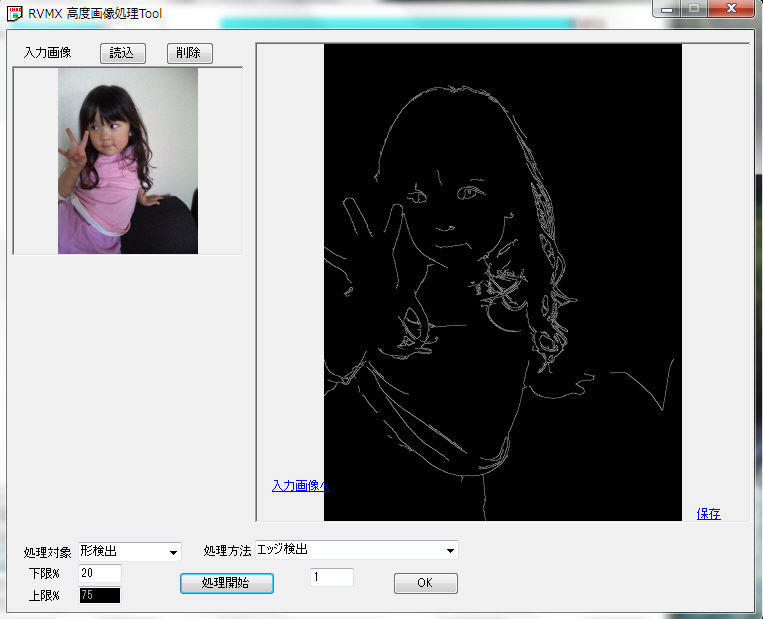Click the edge-detected output image
The width and height of the screenshot is (763, 619).
pos(502,282)
